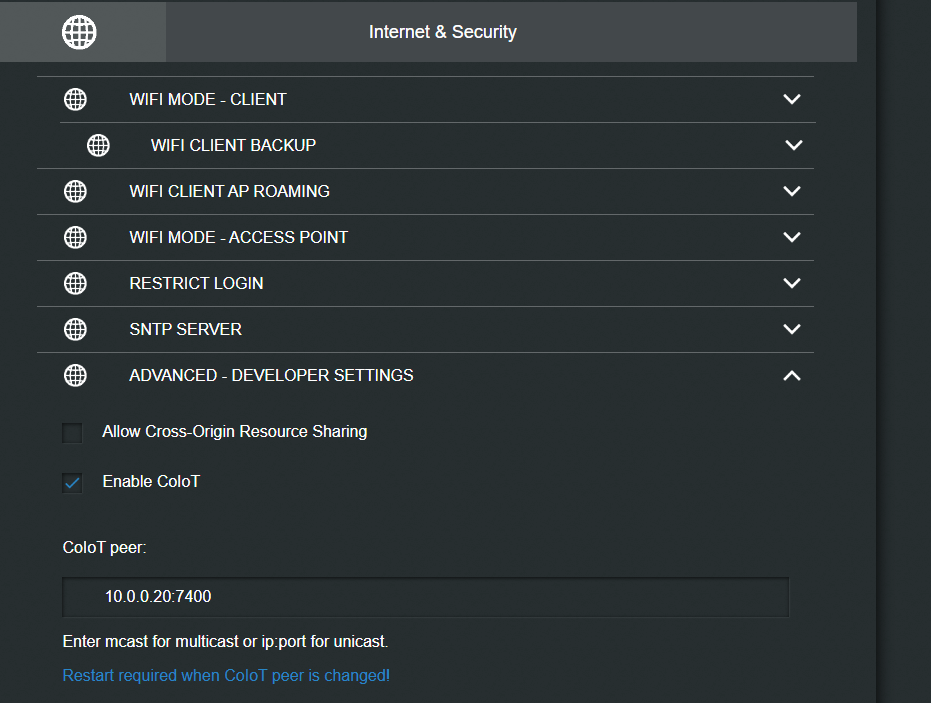Expand the WIFI CLIENT BACKUP chevron
Image resolution: width=931 pixels, height=703 pixels.
pyautogui.click(x=794, y=145)
